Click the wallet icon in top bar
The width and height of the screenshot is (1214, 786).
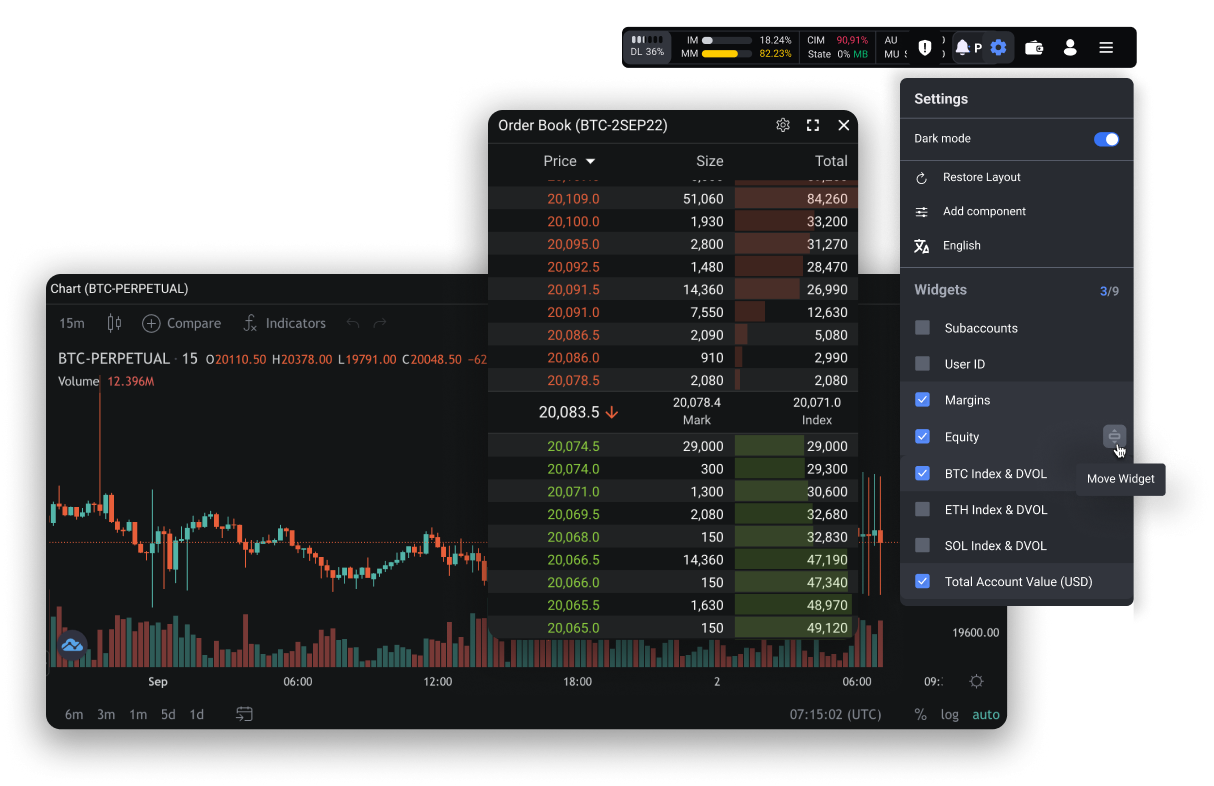point(1034,47)
